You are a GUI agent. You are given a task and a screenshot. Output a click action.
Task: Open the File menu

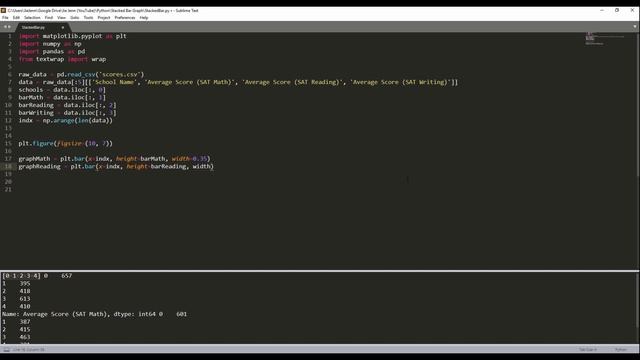[x=5, y=18]
